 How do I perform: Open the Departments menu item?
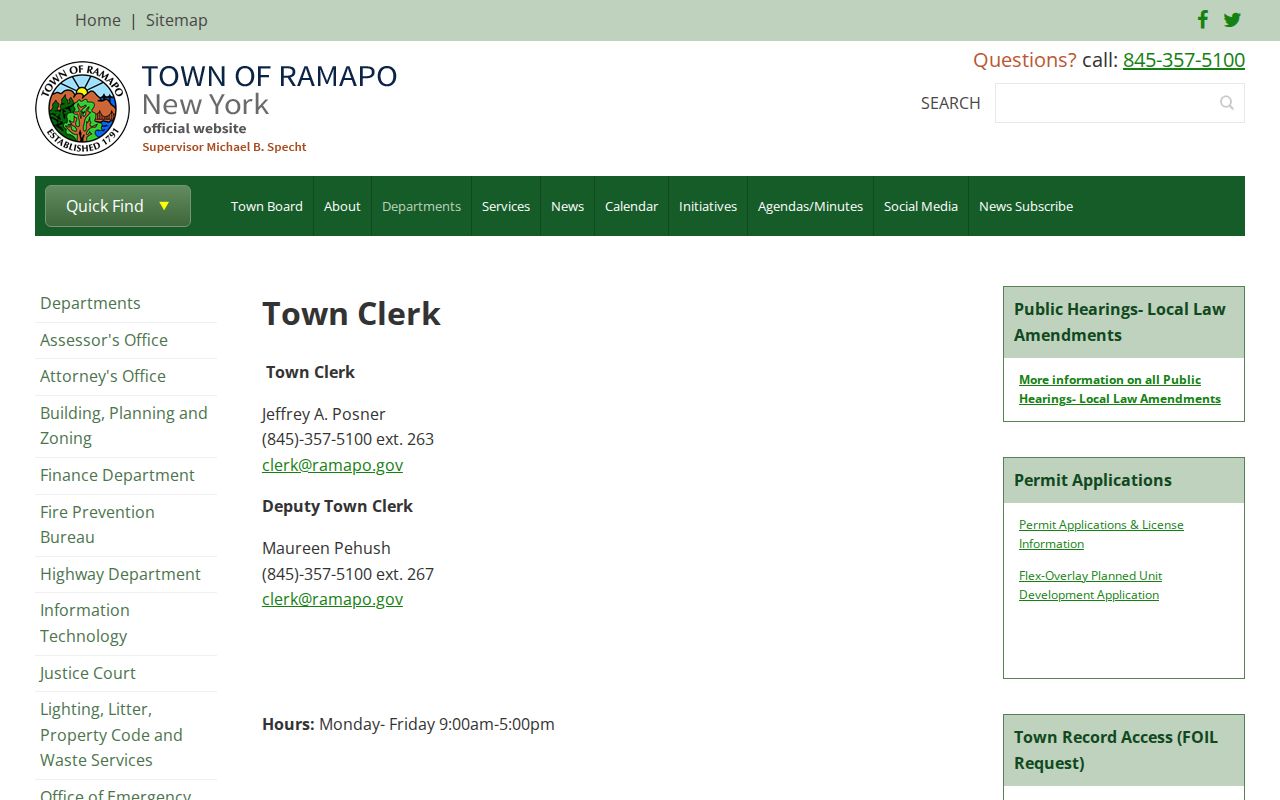[421, 206]
